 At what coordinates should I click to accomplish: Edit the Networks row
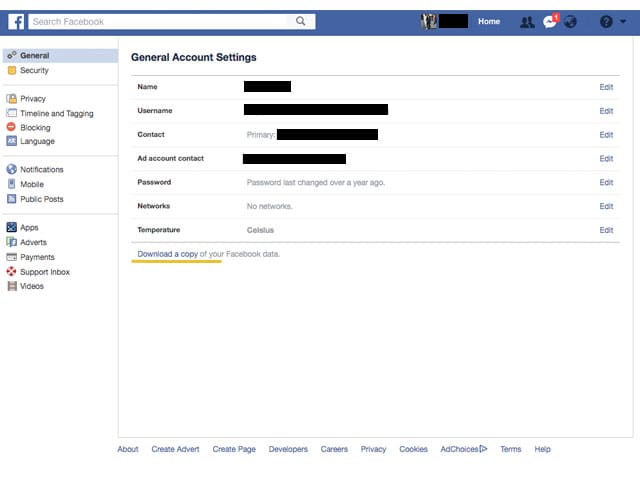(606, 206)
